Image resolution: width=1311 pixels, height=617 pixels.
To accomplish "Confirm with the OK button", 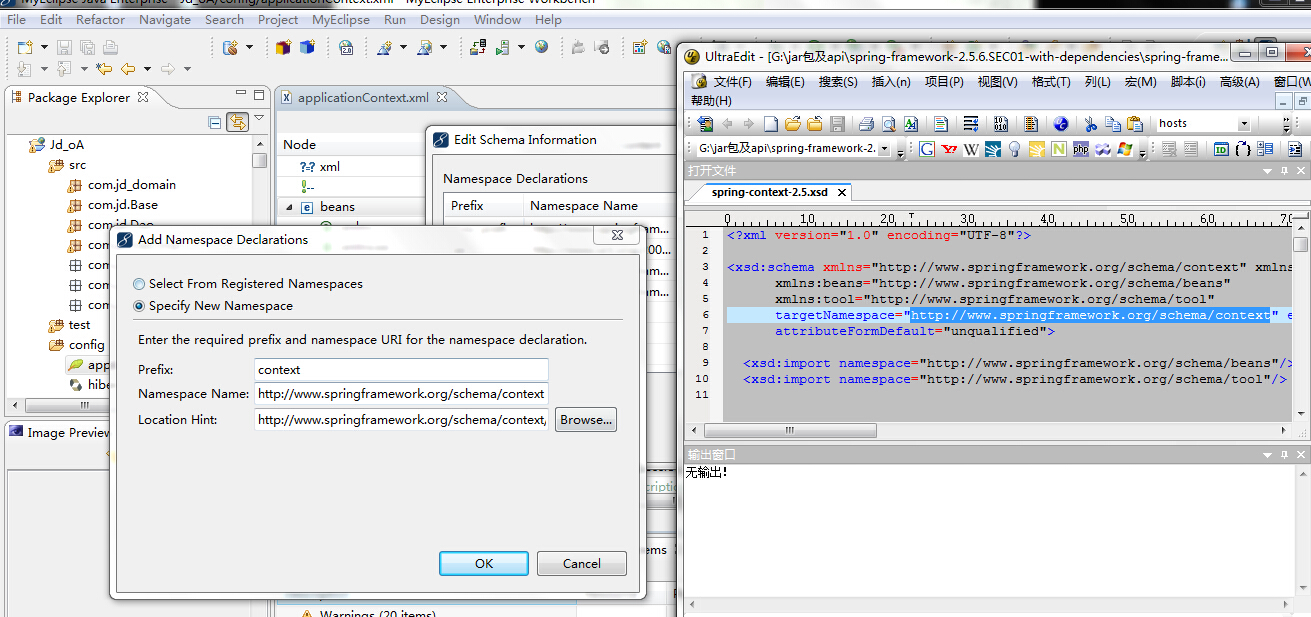I will pyautogui.click(x=484, y=563).
